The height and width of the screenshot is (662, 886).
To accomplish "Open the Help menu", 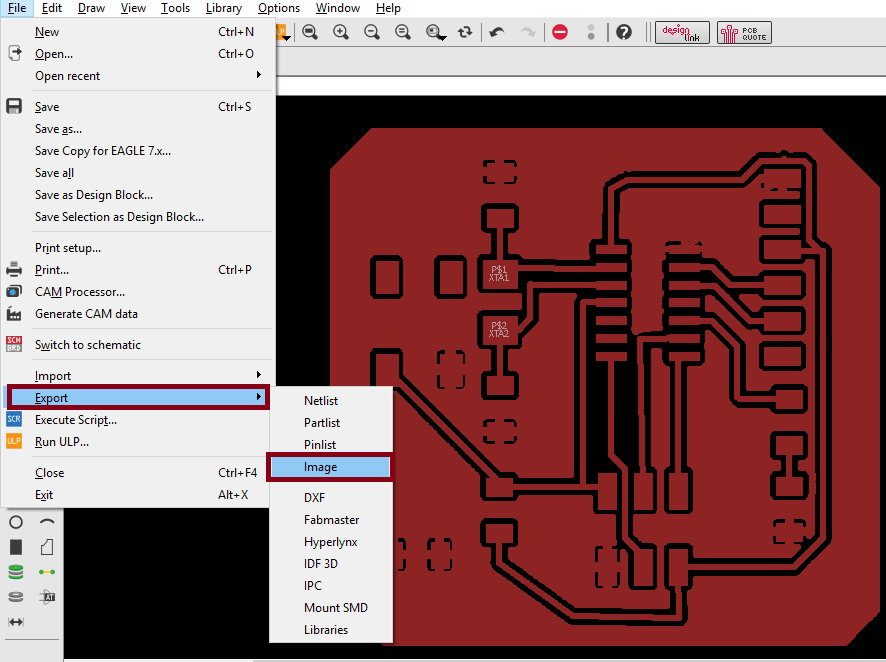I will pyautogui.click(x=388, y=8).
